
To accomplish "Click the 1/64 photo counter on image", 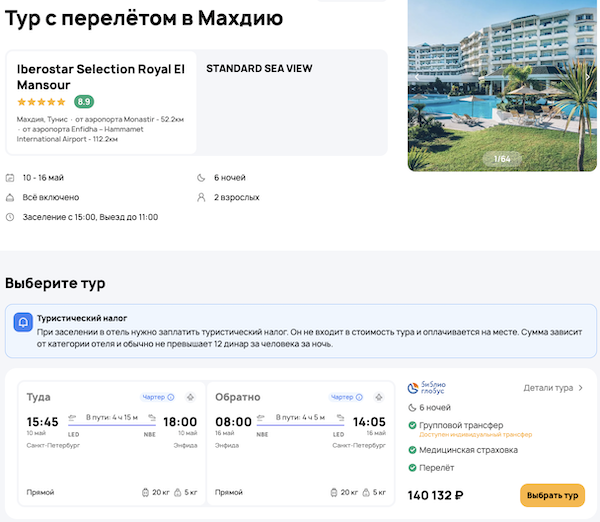I will coord(502,159).
